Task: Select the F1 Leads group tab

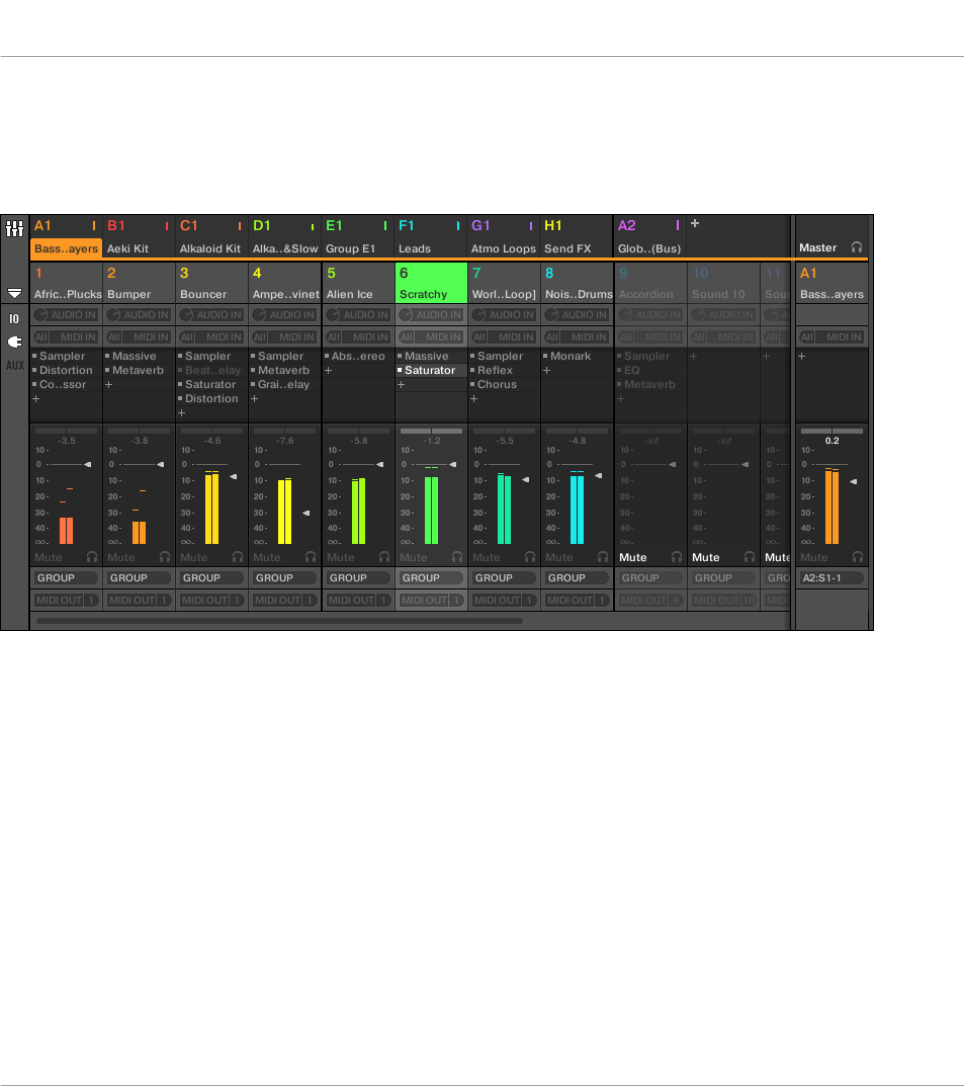Action: [x=431, y=237]
